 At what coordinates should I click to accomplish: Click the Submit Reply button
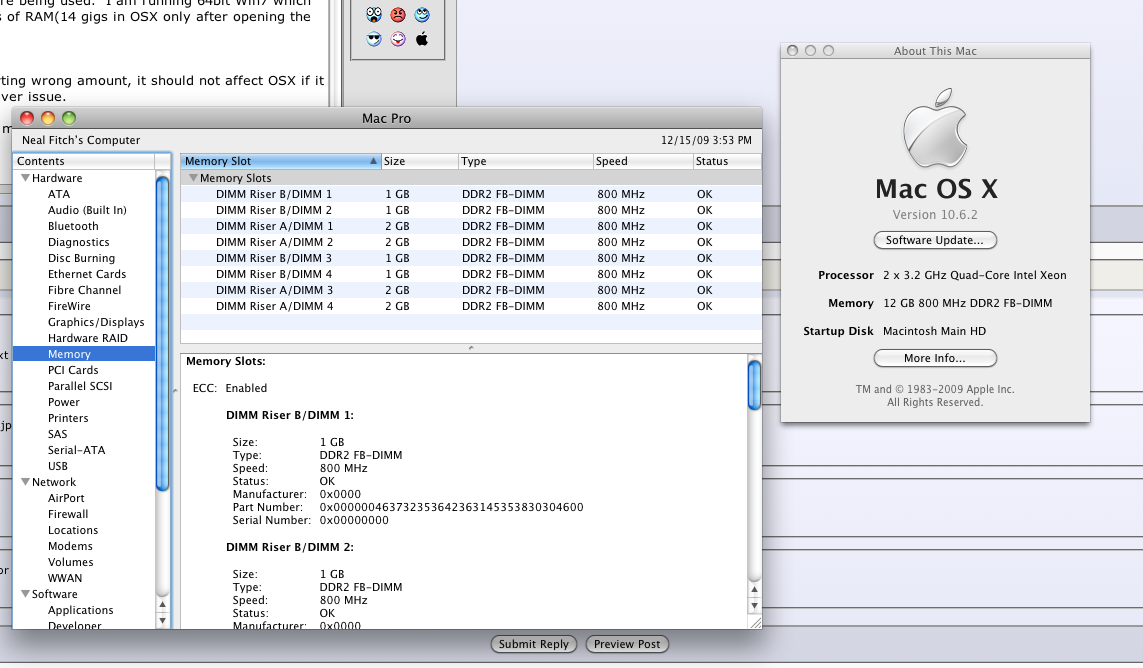[x=534, y=644]
